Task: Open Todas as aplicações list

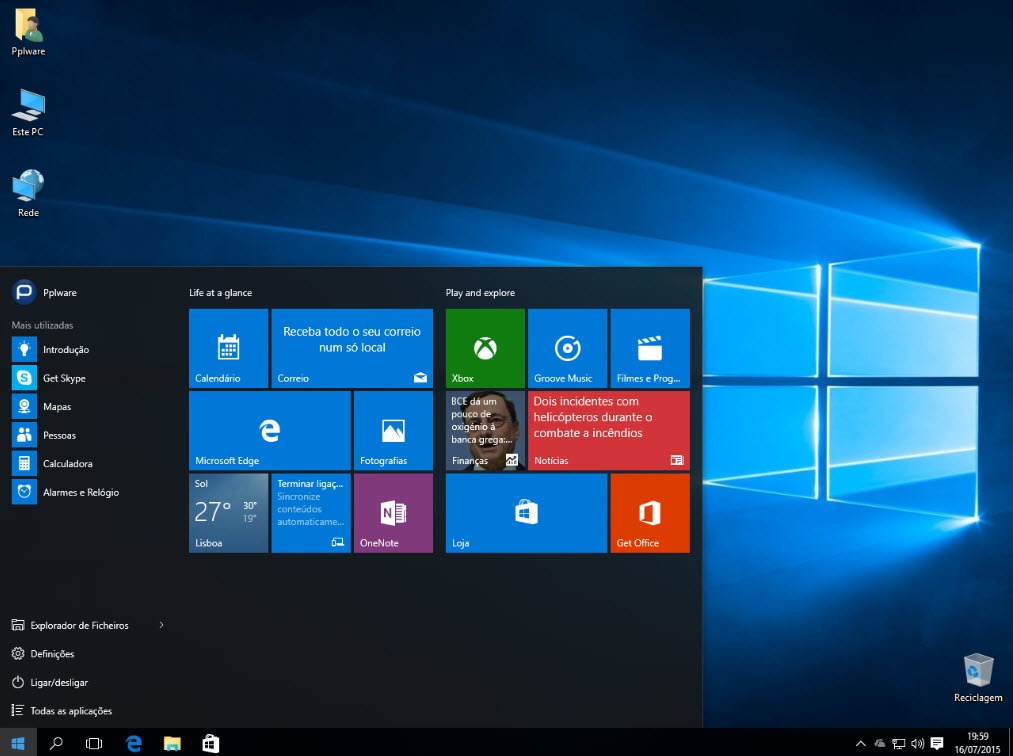Action: point(70,711)
